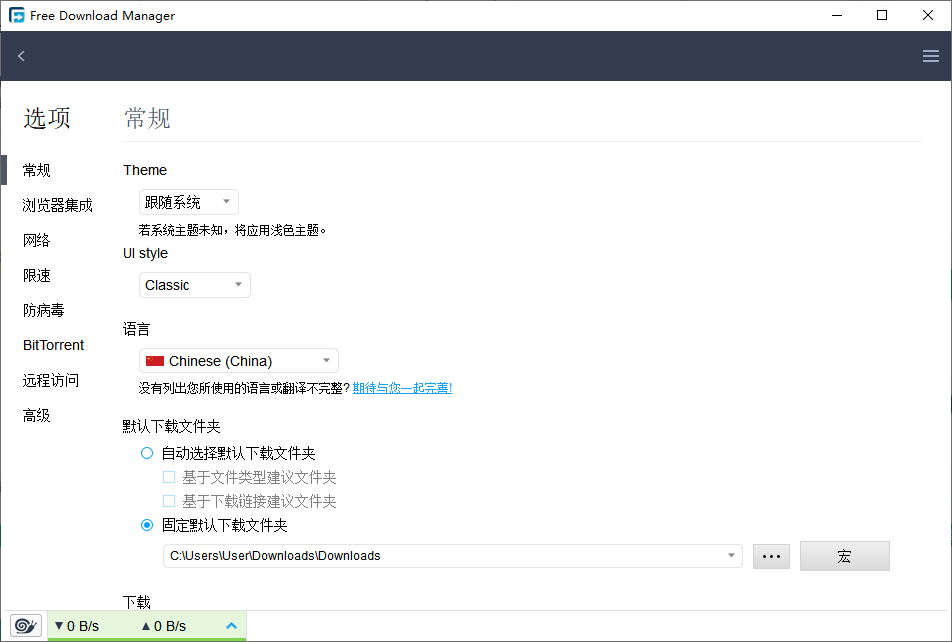Maximize the Free Download Manager window

(882, 15)
